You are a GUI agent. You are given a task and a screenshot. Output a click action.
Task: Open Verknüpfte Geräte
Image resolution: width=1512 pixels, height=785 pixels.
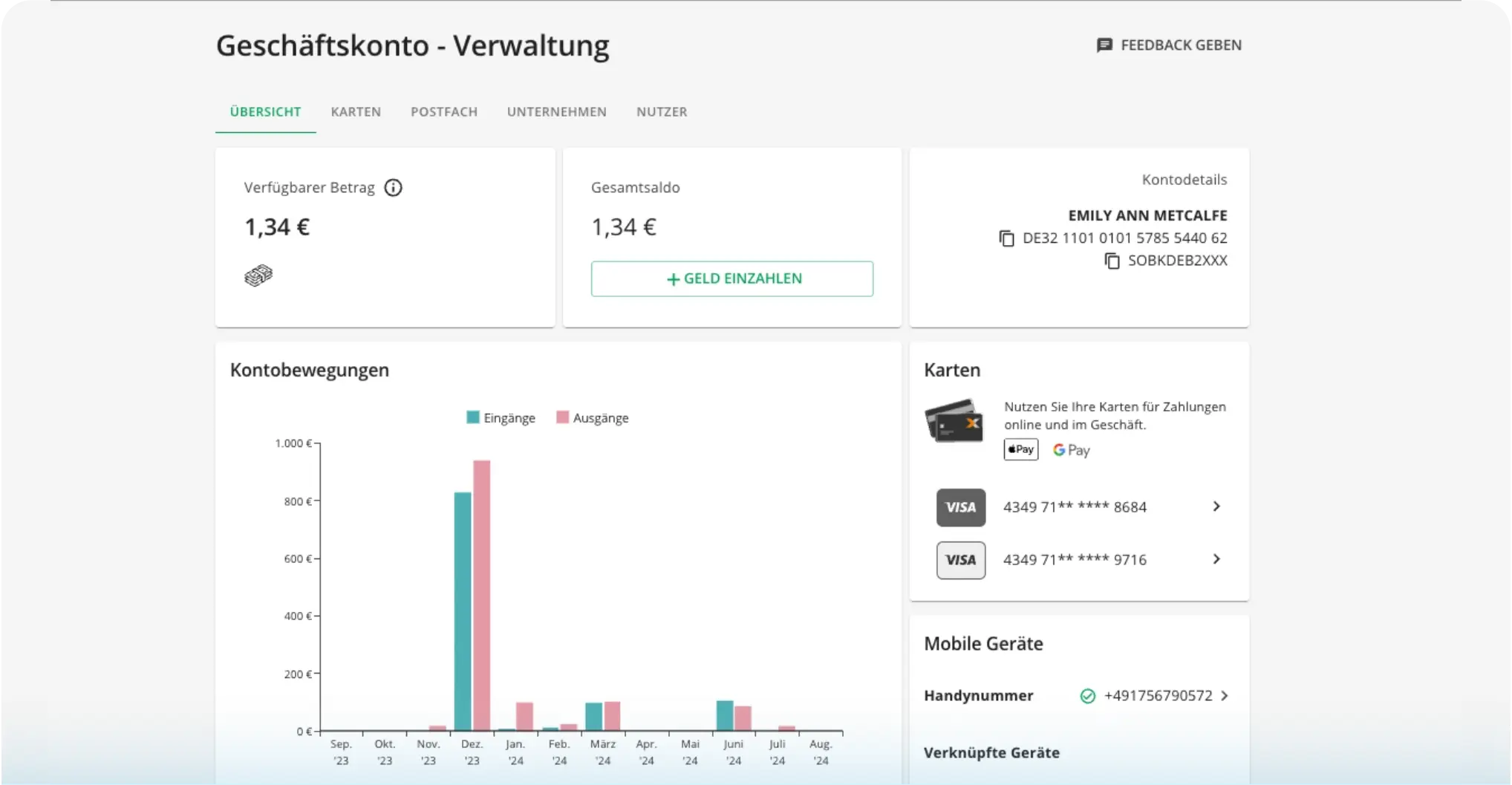click(991, 752)
